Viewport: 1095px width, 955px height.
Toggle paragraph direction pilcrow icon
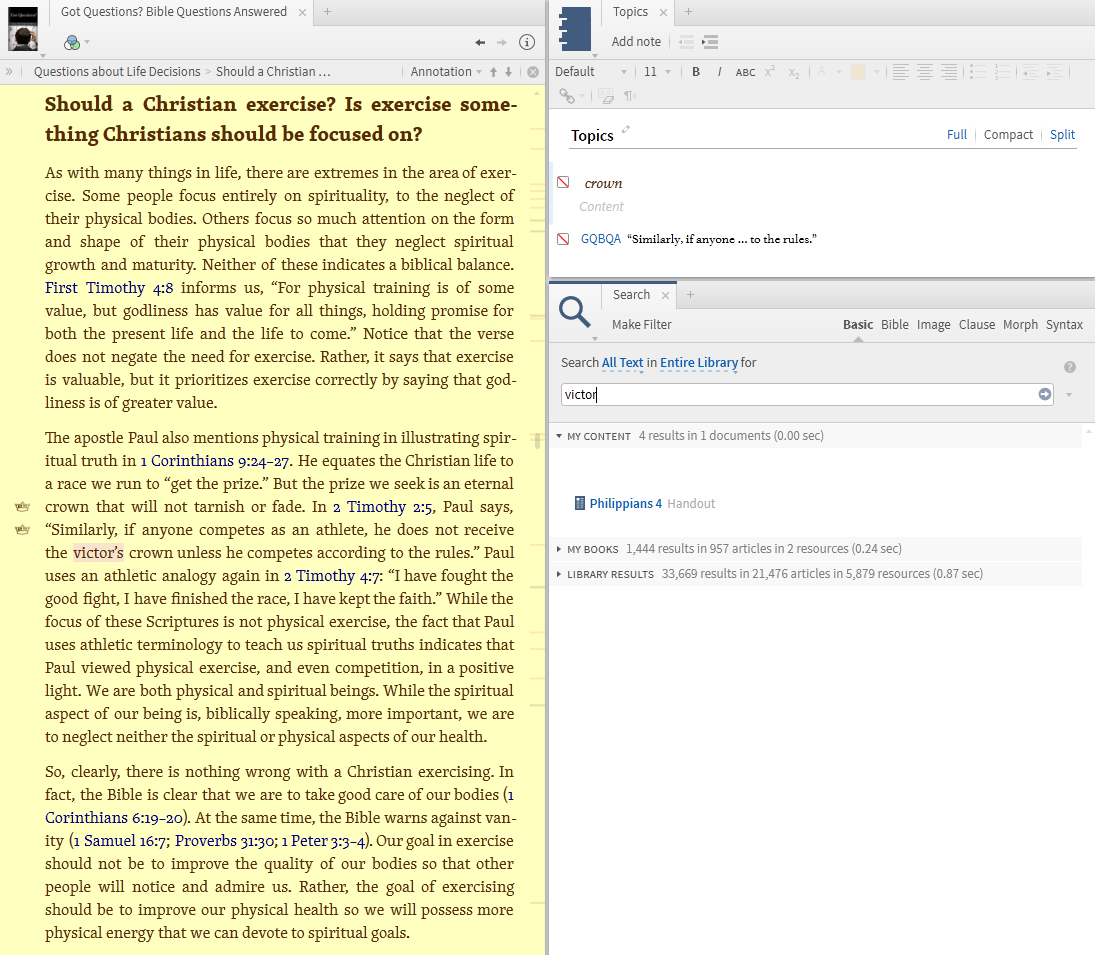[630, 96]
